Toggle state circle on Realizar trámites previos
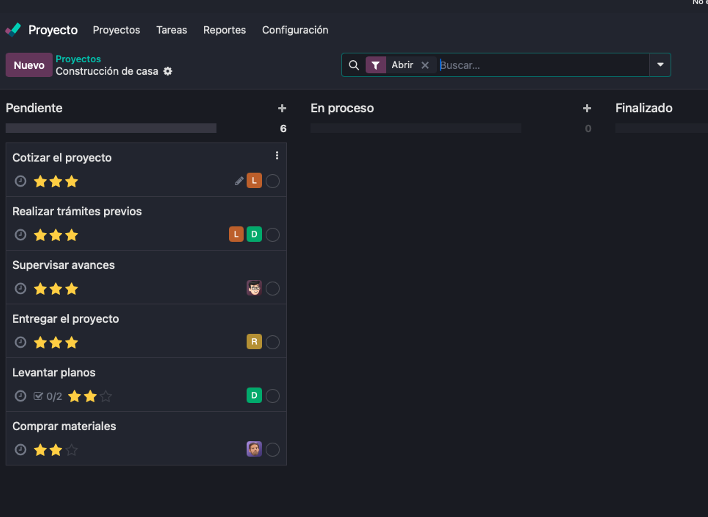The height and width of the screenshot is (517, 708). coord(273,235)
